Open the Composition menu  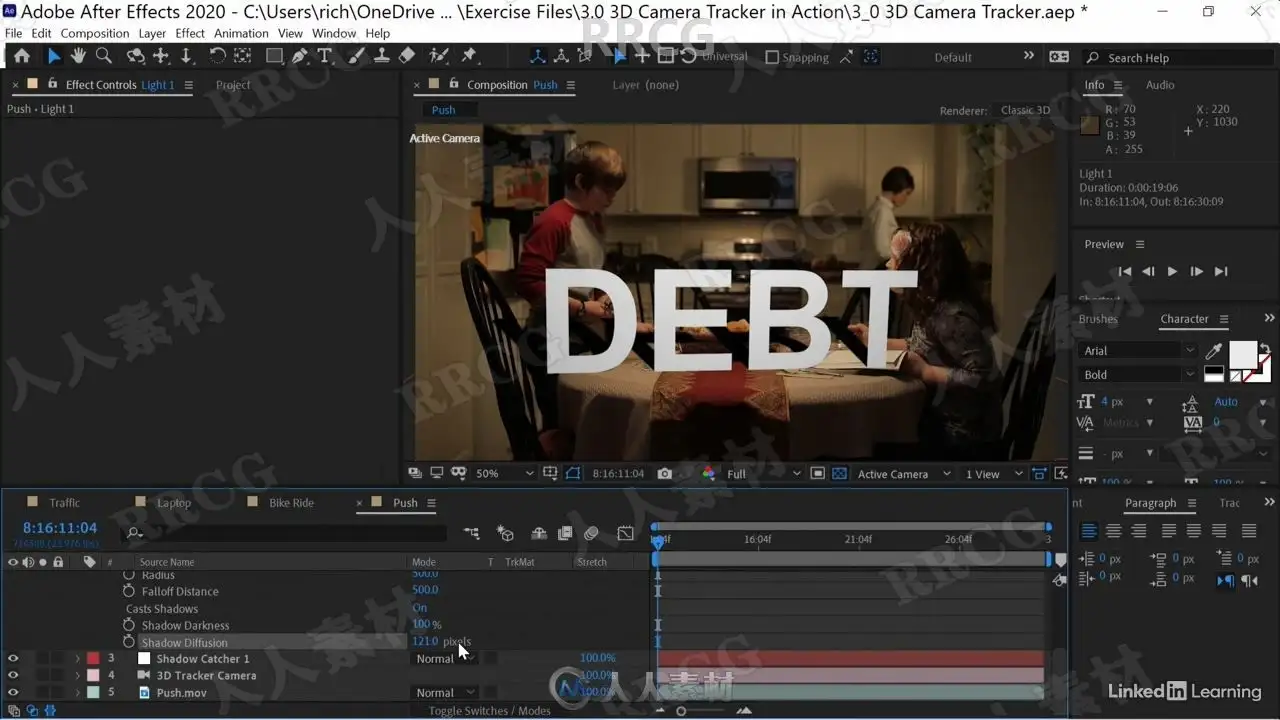pos(95,33)
